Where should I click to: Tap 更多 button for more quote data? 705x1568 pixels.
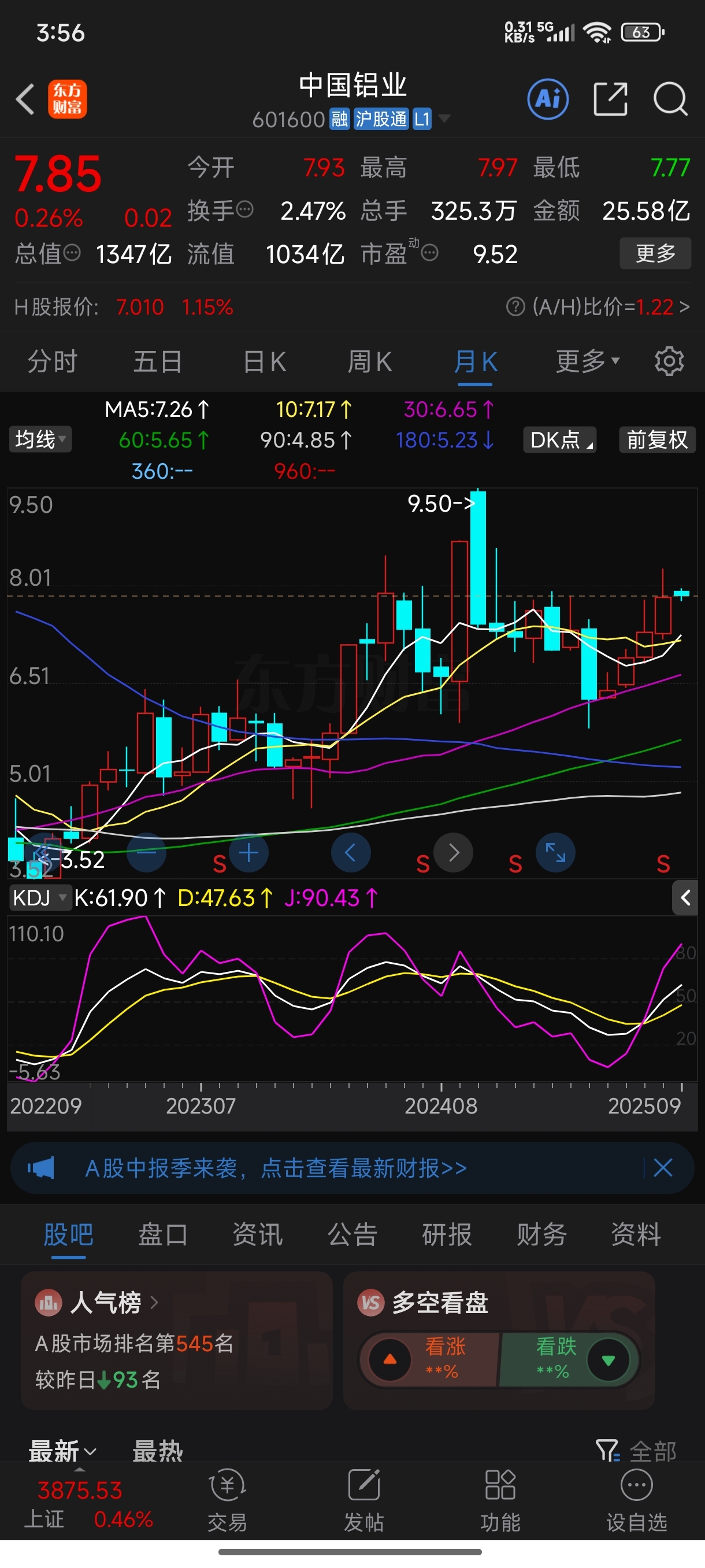pyautogui.click(x=655, y=253)
